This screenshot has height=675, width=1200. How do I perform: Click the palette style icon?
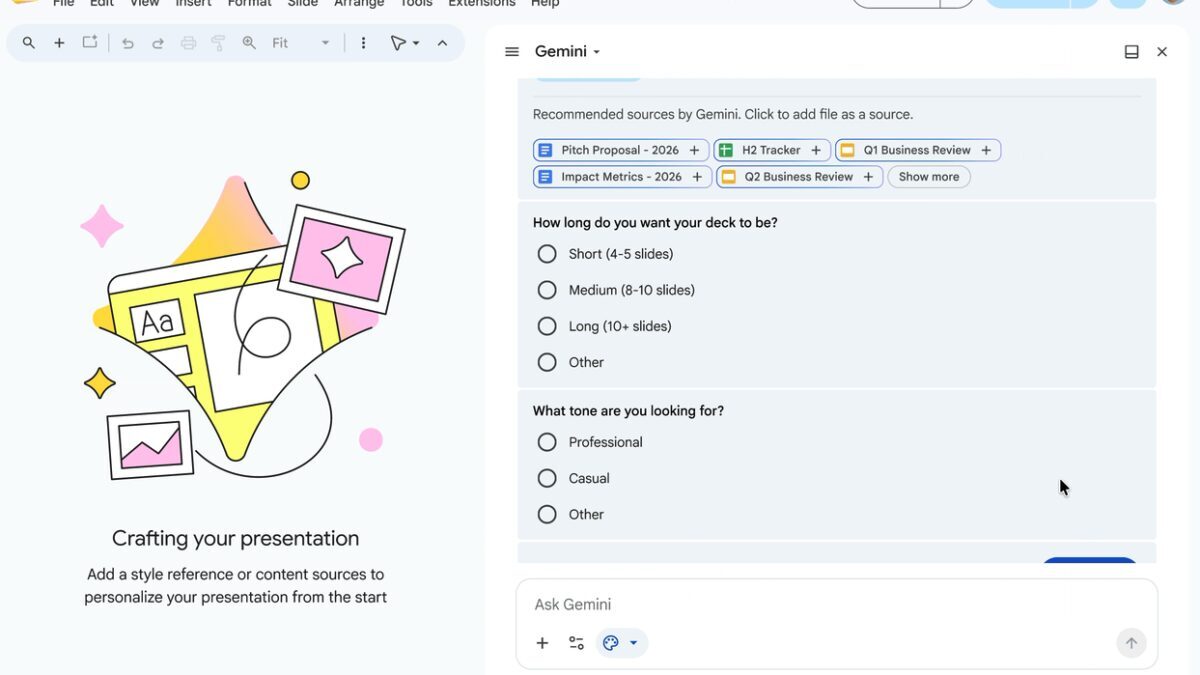pos(611,643)
